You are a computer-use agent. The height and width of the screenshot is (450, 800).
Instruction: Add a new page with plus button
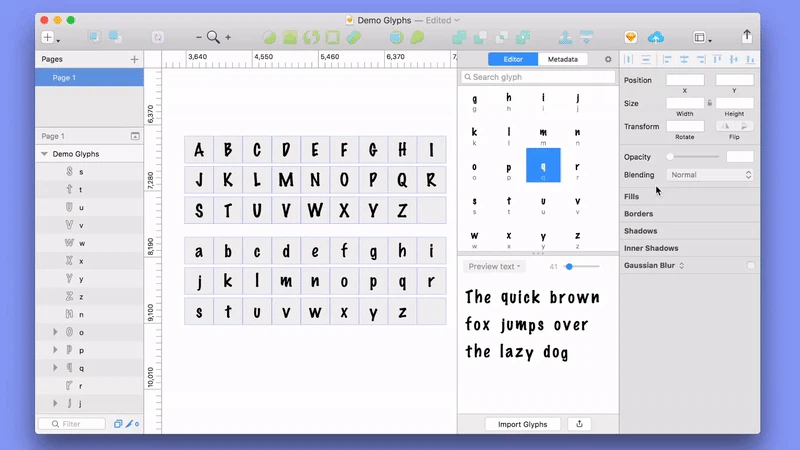click(x=134, y=59)
